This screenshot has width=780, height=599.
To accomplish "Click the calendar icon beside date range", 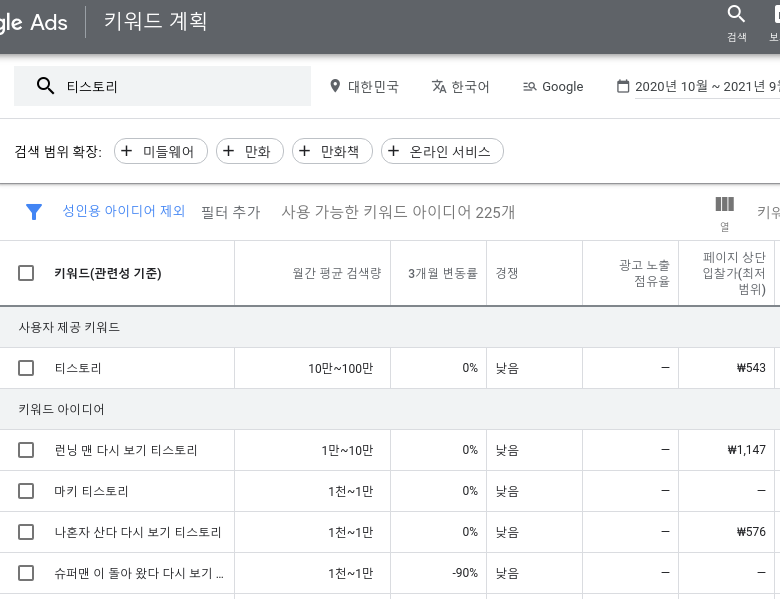I will point(623,86).
